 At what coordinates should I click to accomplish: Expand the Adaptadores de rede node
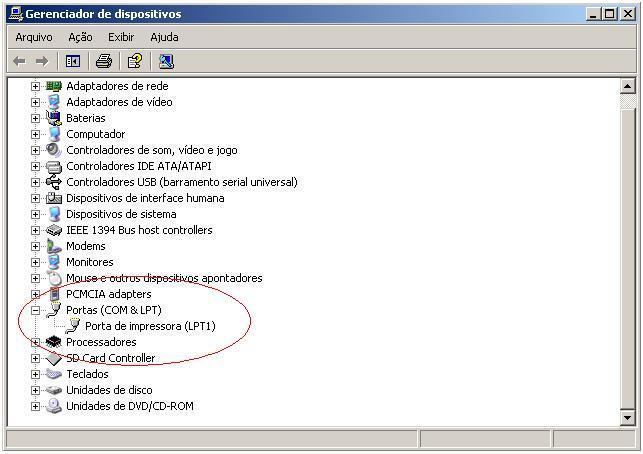pos(35,87)
